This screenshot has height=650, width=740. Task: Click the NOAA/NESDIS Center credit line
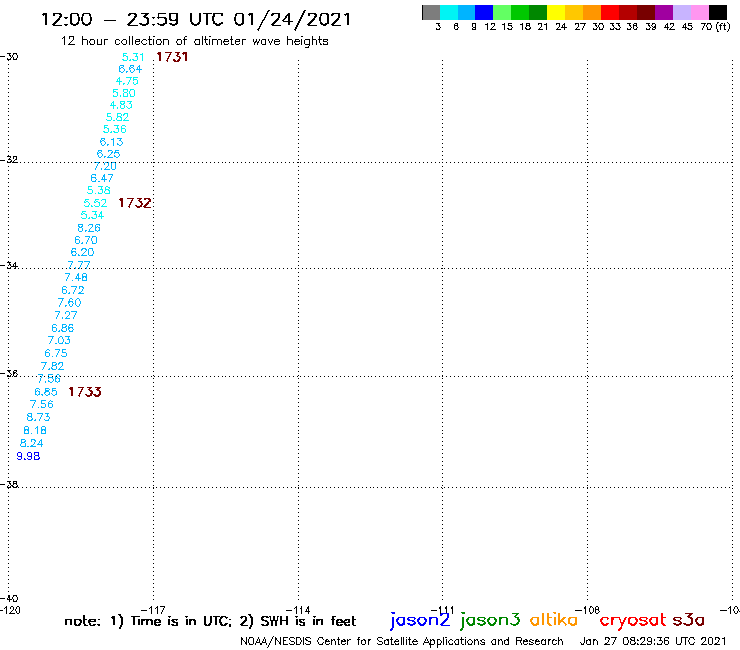click(402, 641)
